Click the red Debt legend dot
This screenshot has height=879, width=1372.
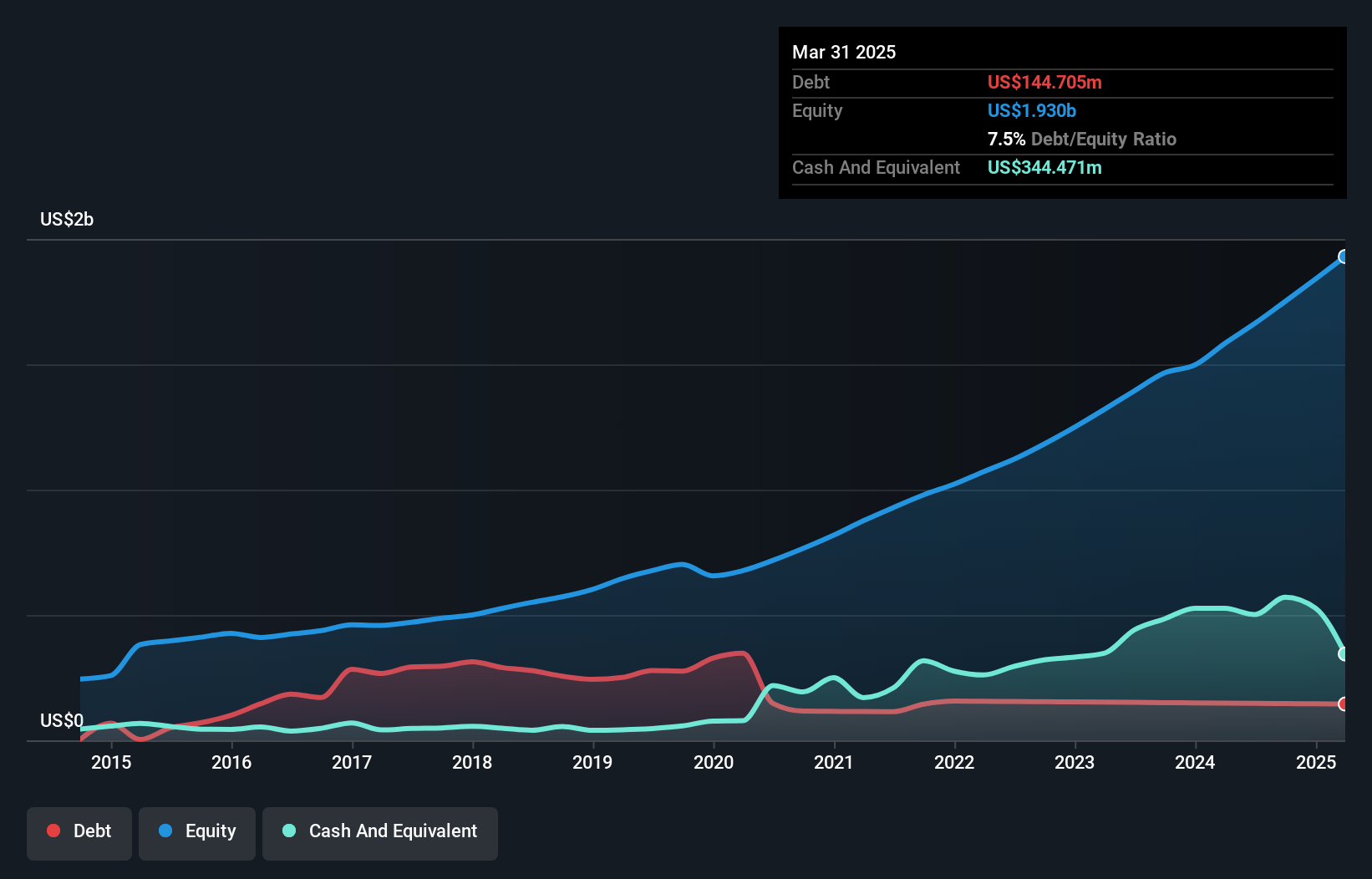coord(53,831)
